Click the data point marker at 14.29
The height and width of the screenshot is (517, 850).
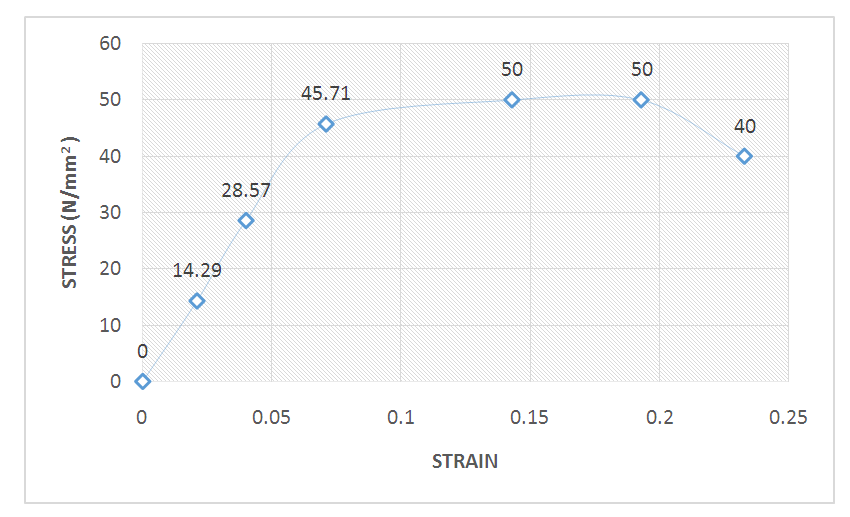tap(197, 301)
